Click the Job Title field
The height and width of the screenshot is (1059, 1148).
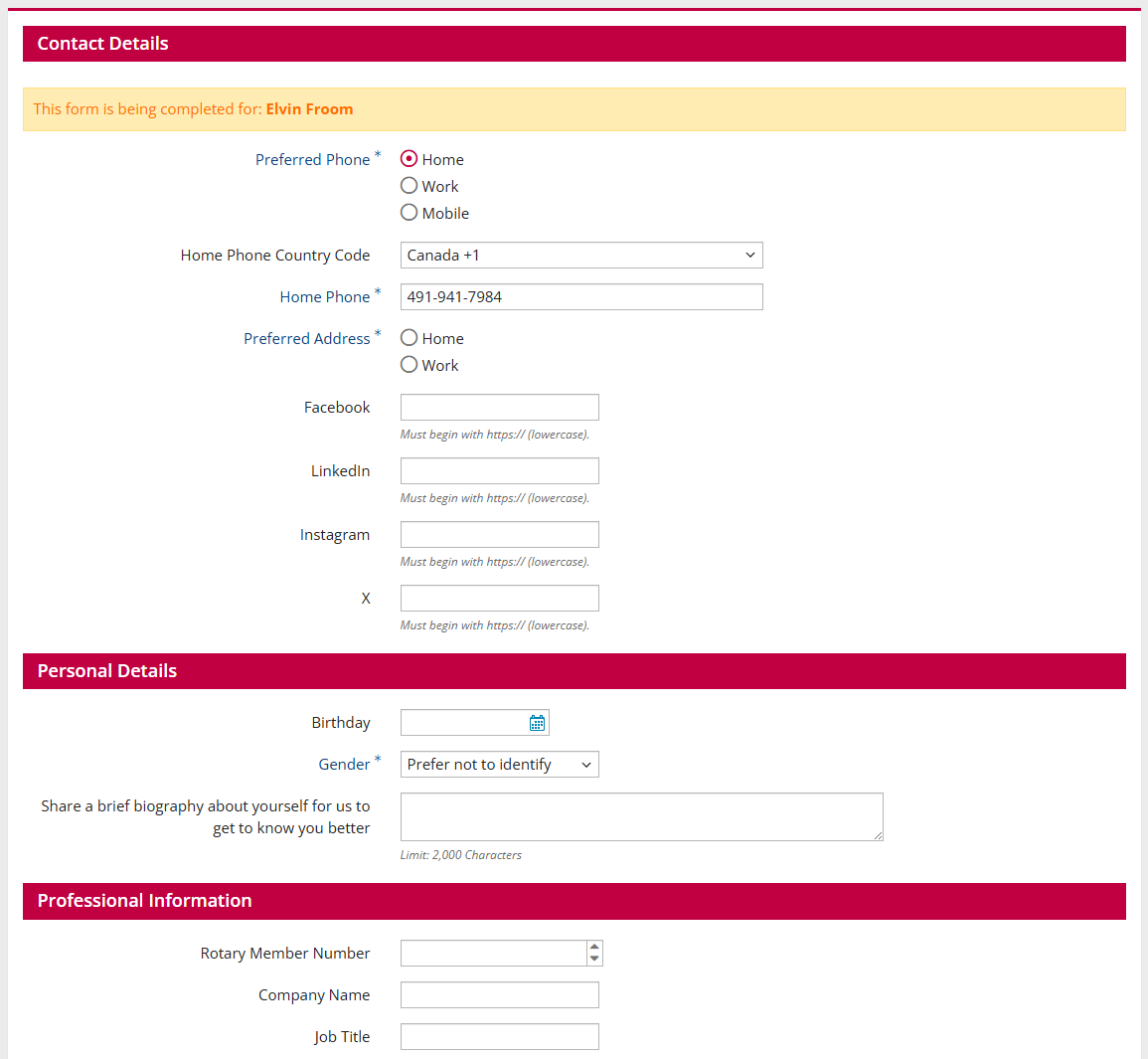(499, 1036)
